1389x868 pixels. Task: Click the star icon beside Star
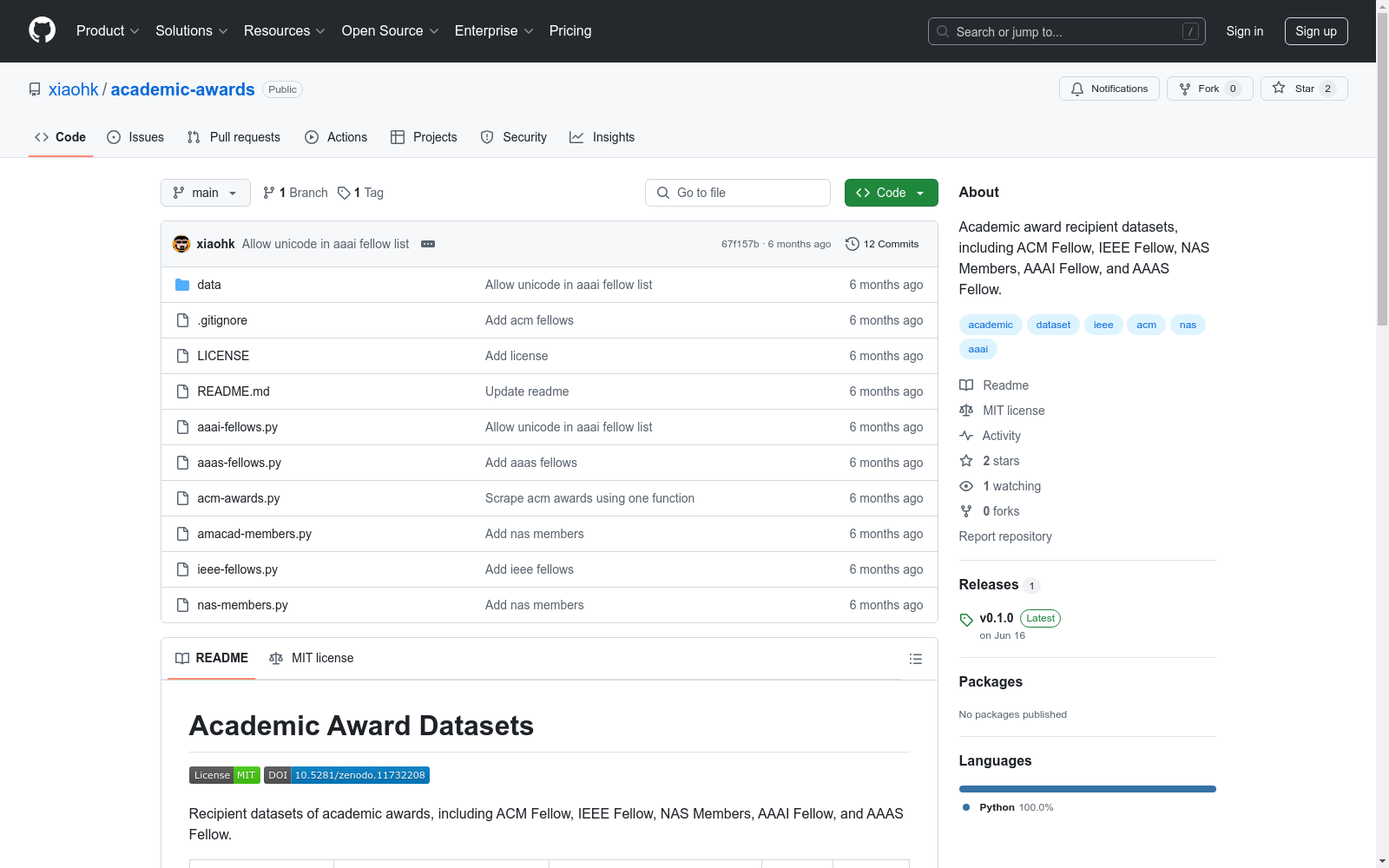click(x=1279, y=88)
